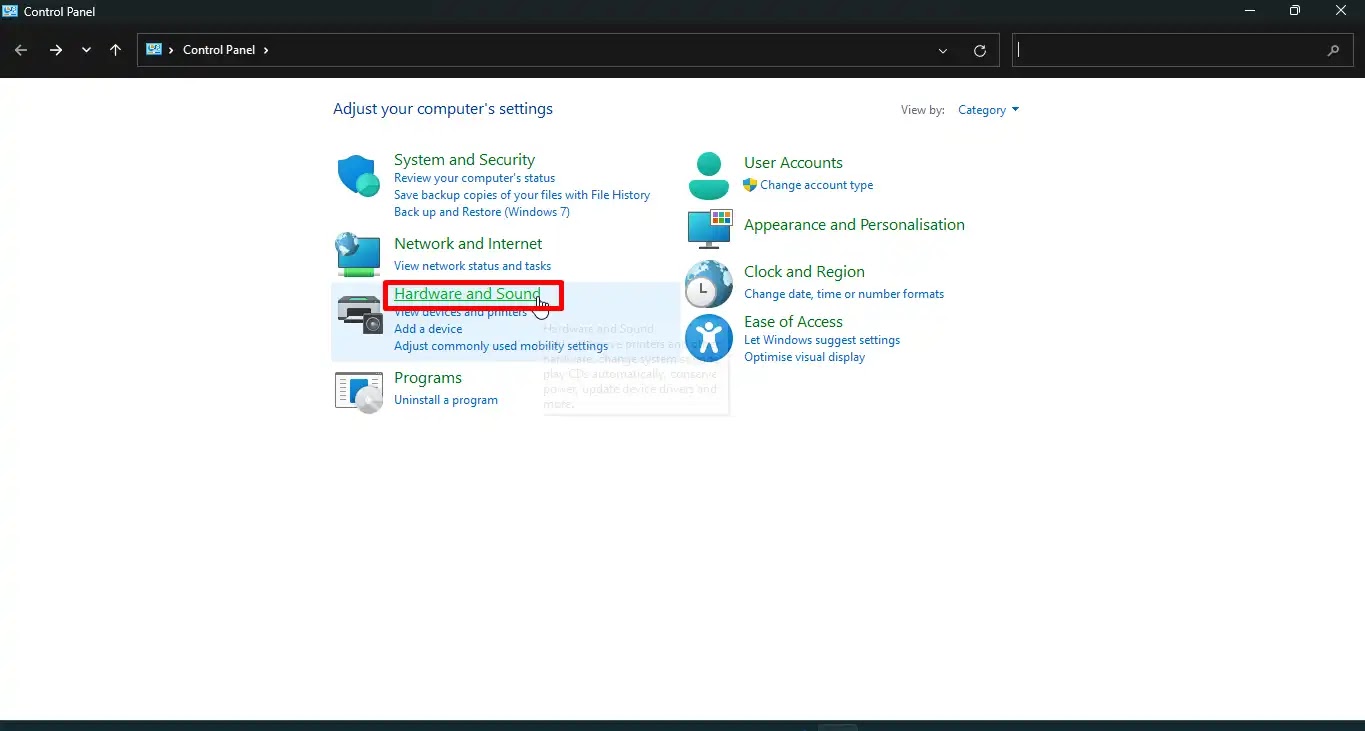The width and height of the screenshot is (1365, 731).
Task: Click Uninstall a program link
Action: [446, 400]
